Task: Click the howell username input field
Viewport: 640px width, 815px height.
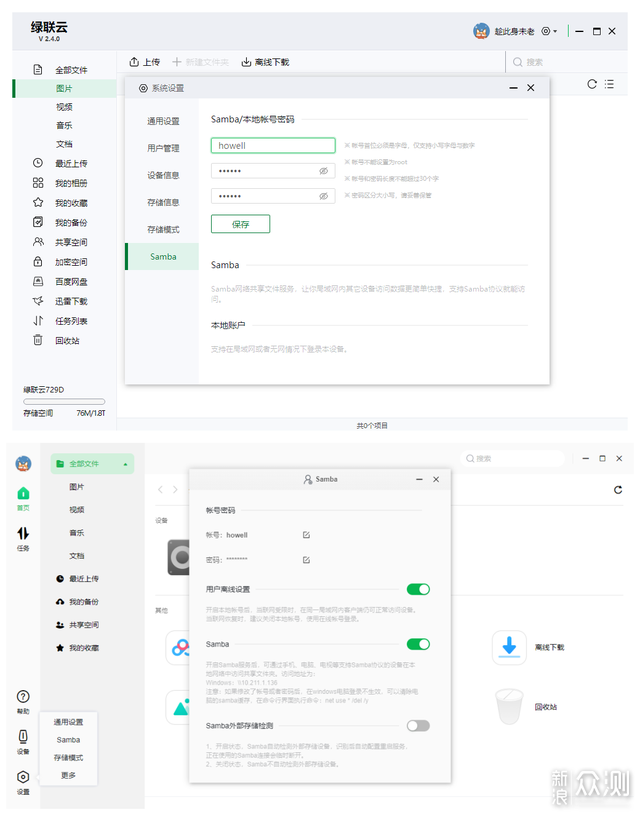Action: pyautogui.click(x=273, y=146)
